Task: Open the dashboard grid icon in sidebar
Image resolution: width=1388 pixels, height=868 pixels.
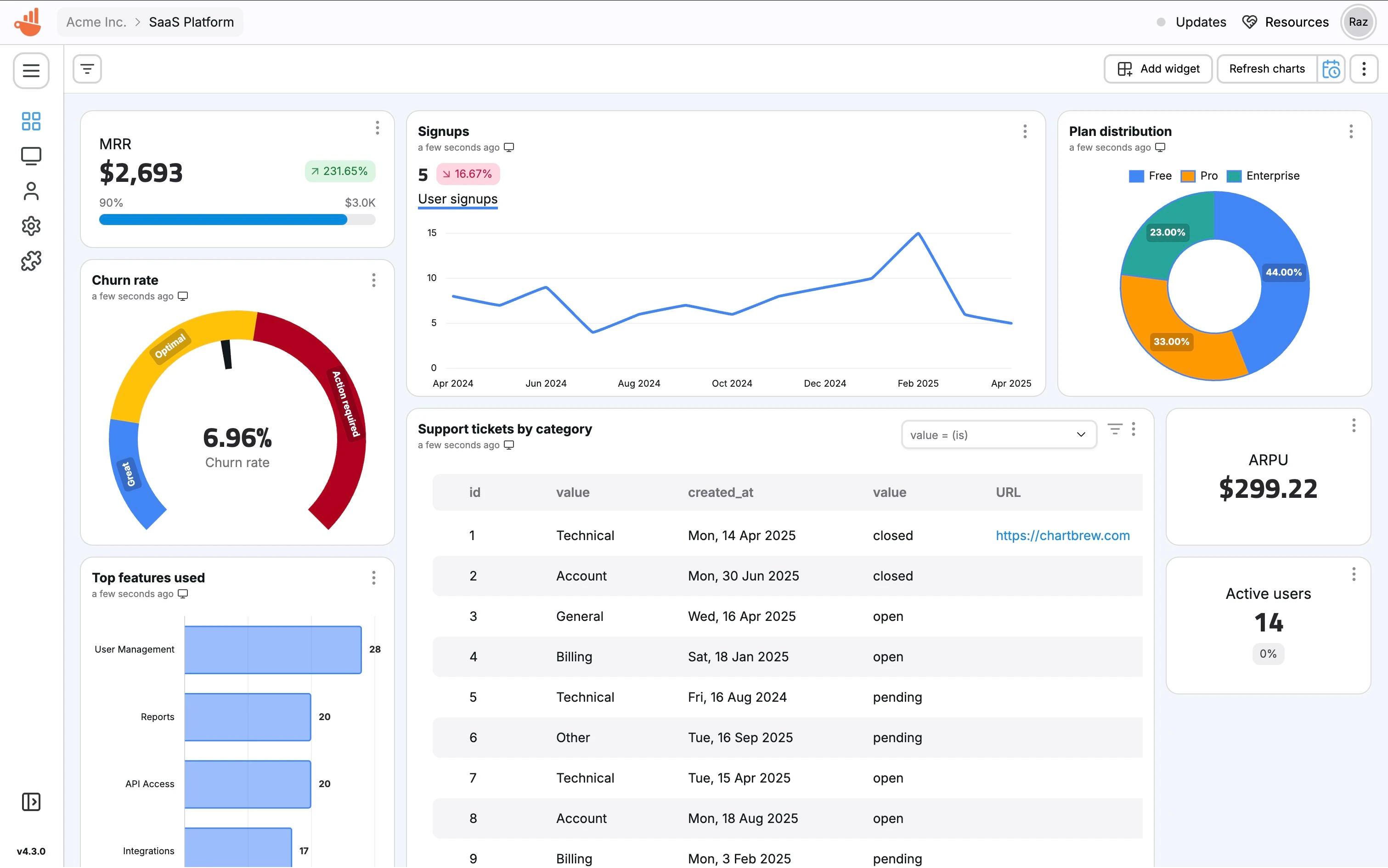Action: tap(31, 121)
